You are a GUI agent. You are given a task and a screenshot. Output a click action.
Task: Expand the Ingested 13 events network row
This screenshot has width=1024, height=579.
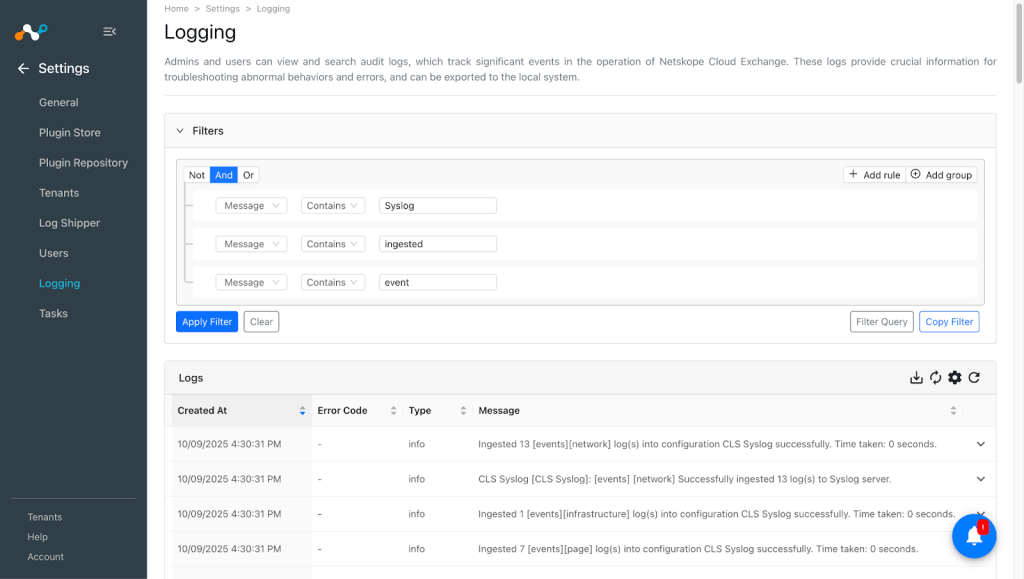[980, 444]
